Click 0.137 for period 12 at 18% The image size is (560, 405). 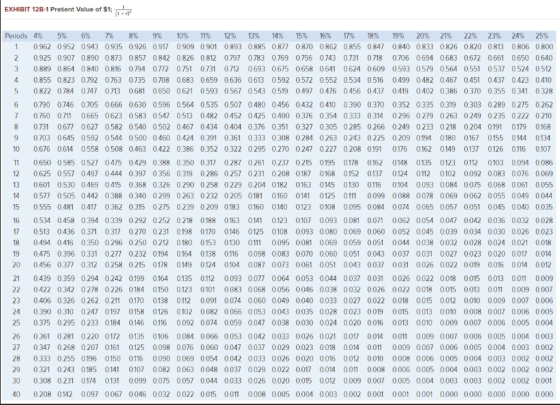click(375, 174)
